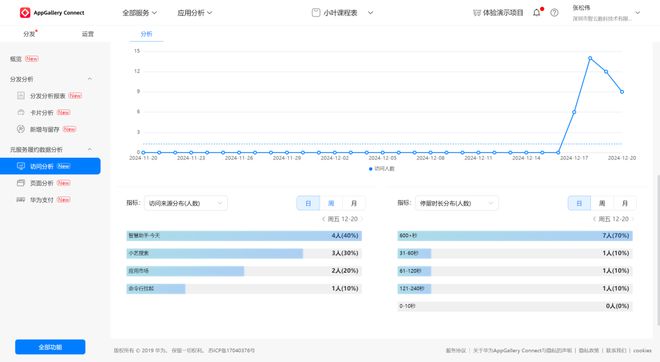The height and width of the screenshot is (362, 660).
Task: Expand the 小叶课程表 app selector chevron
Action: coord(370,13)
